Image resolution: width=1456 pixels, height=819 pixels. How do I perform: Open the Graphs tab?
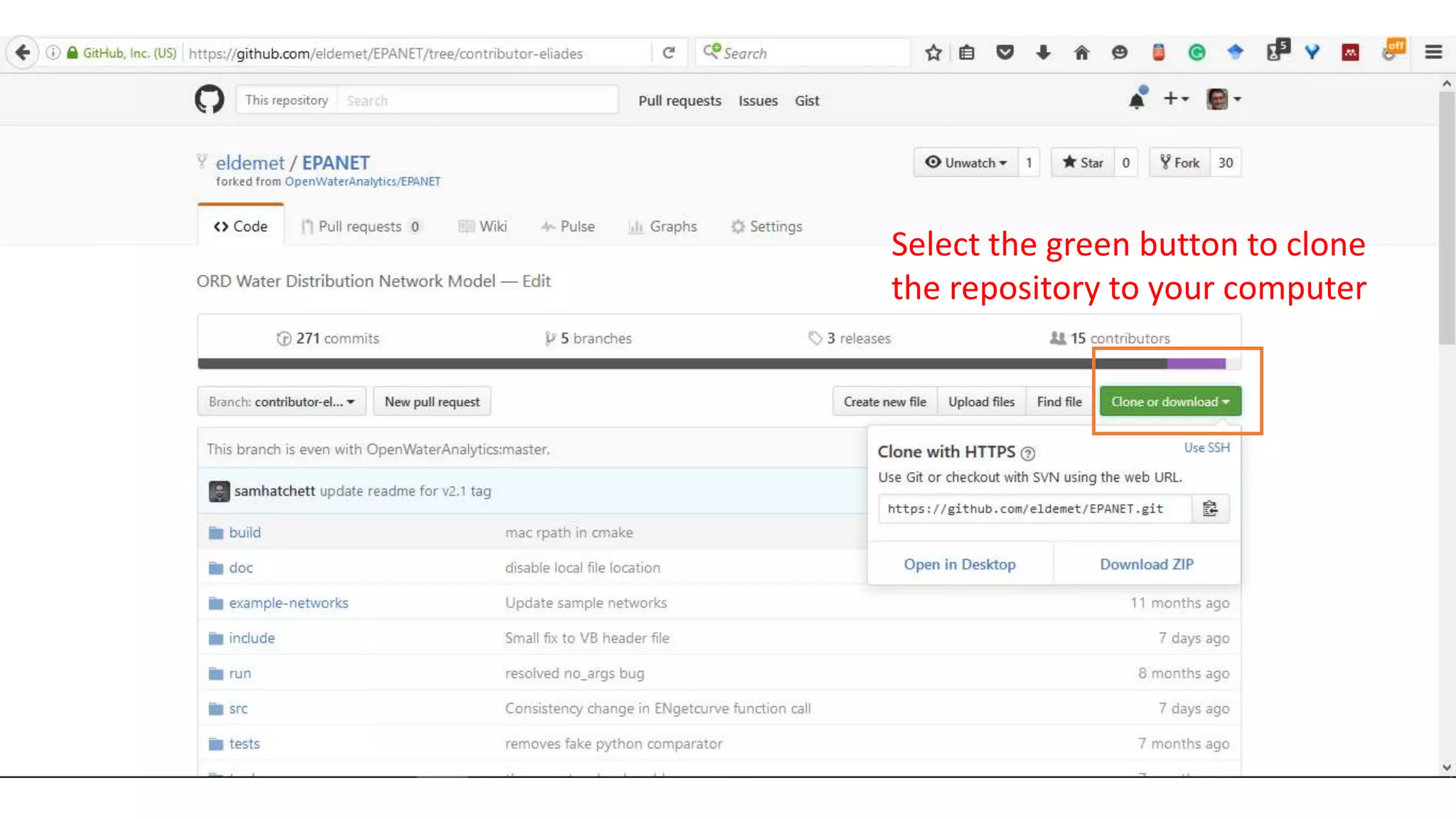663,227
